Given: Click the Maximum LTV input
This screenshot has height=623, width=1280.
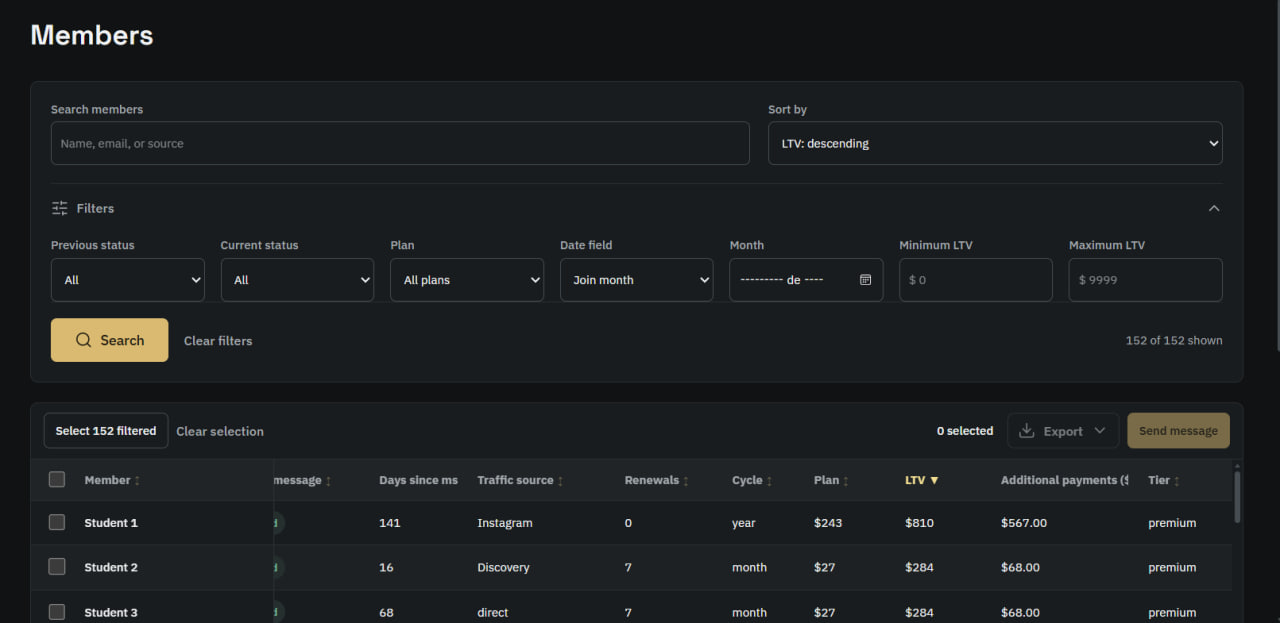Looking at the screenshot, I should pos(1145,280).
